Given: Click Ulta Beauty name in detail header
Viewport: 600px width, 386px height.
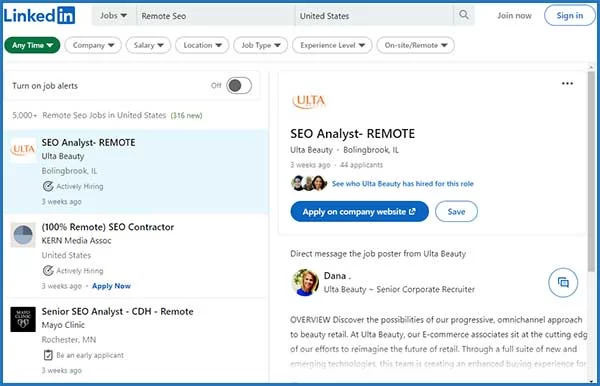Looking at the screenshot, I should click(x=311, y=150).
